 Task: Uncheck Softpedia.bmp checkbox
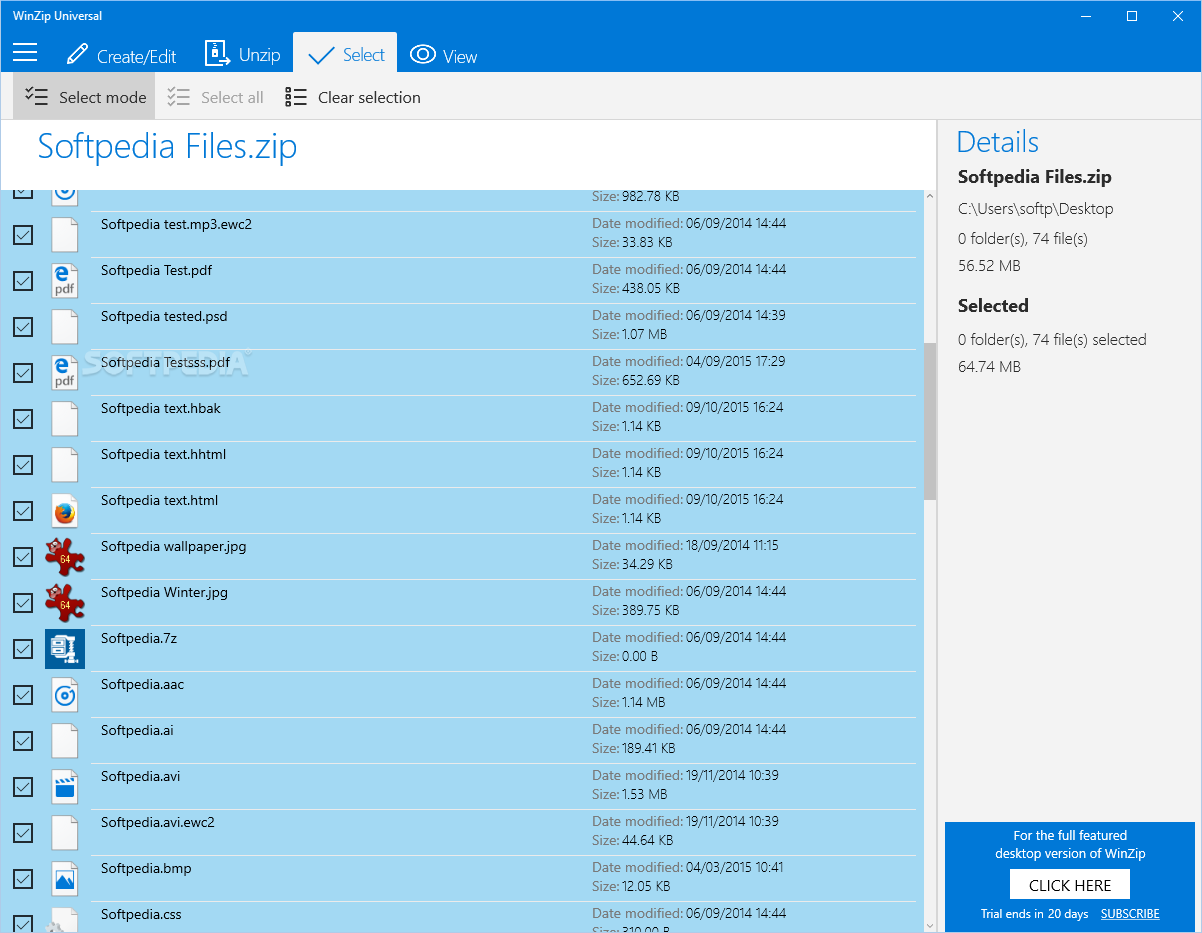(23, 879)
